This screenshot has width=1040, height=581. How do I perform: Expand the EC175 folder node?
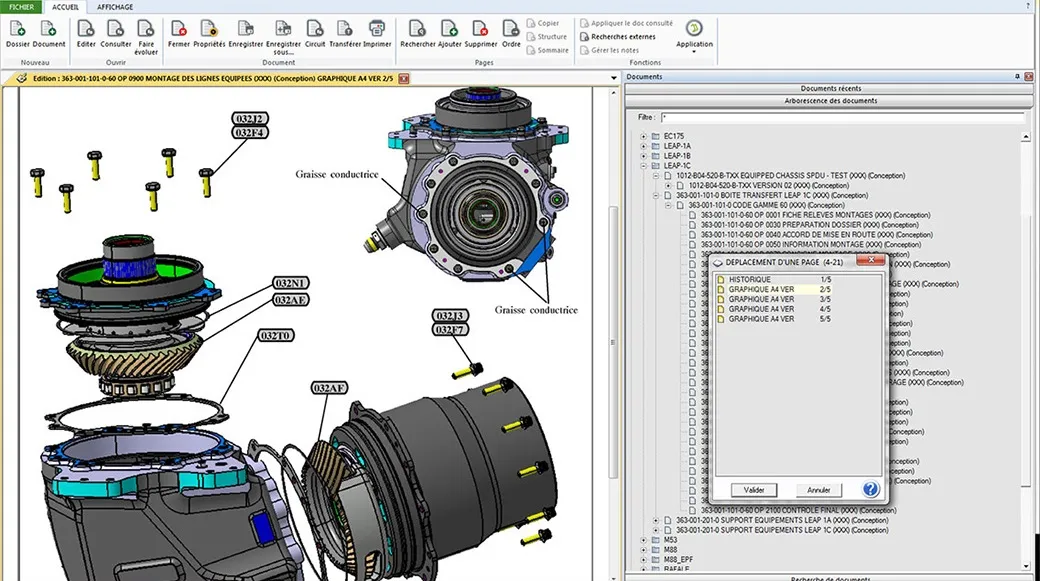point(644,135)
